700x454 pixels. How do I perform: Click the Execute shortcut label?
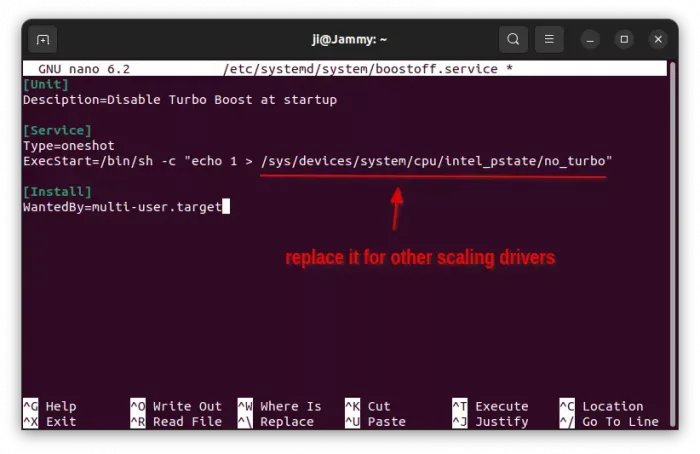(x=501, y=406)
